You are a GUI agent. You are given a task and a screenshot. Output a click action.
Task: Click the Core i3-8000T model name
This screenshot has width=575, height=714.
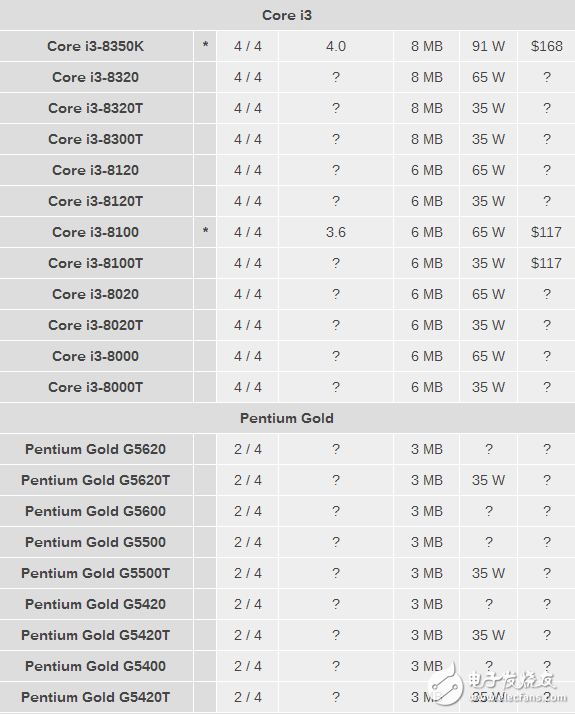click(x=96, y=387)
